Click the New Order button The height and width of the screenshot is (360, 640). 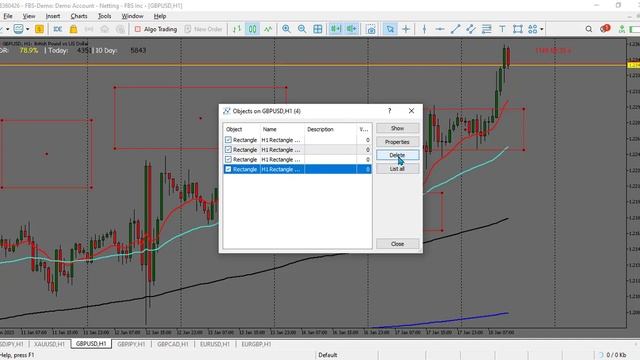pyautogui.click(x=203, y=29)
